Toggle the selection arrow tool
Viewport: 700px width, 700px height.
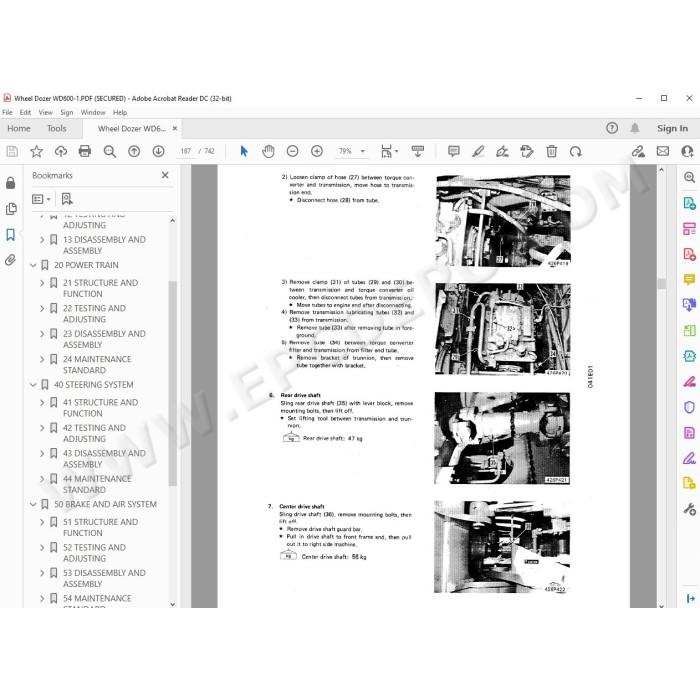[x=244, y=151]
